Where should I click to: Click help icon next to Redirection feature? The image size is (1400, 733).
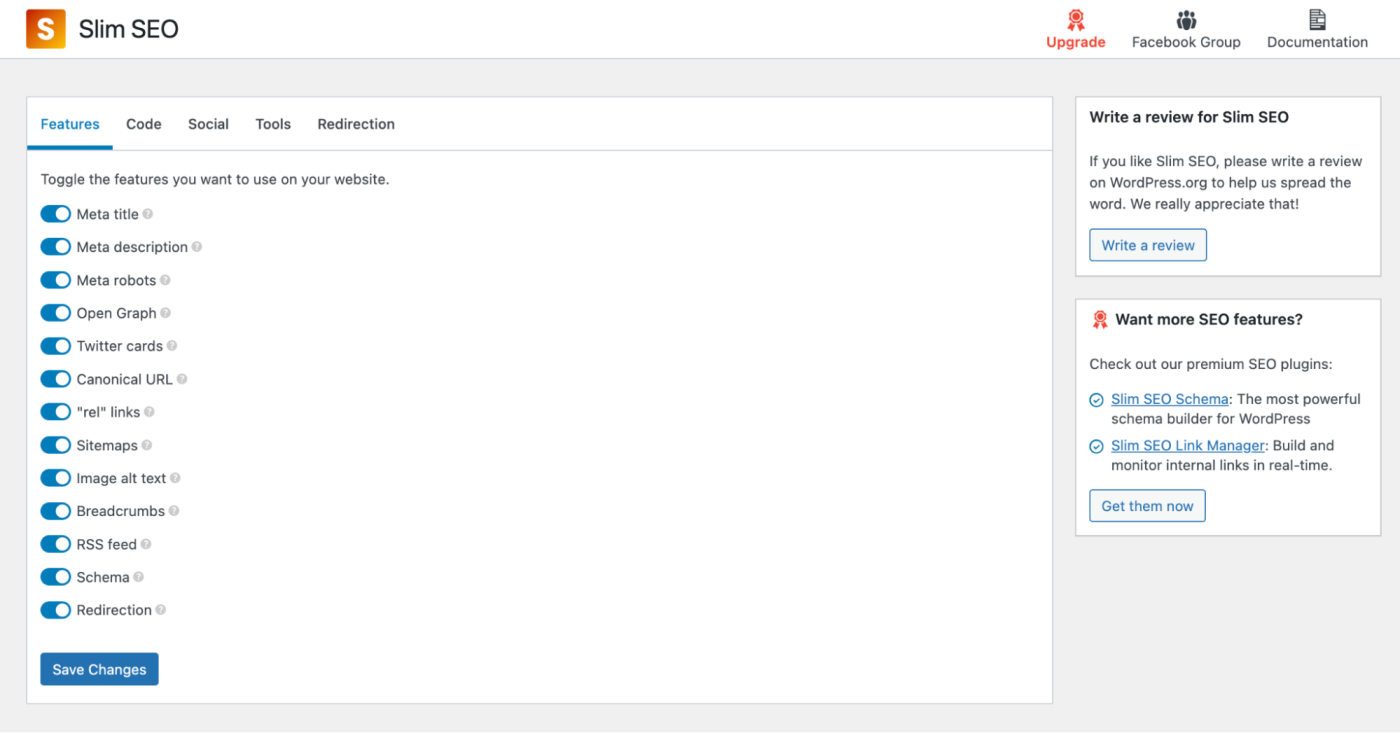161,610
